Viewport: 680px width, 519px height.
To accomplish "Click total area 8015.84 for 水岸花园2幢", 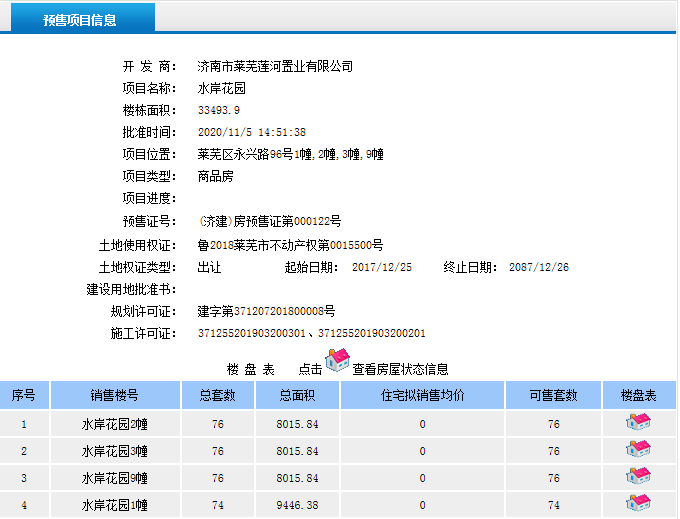I will coord(298,424).
